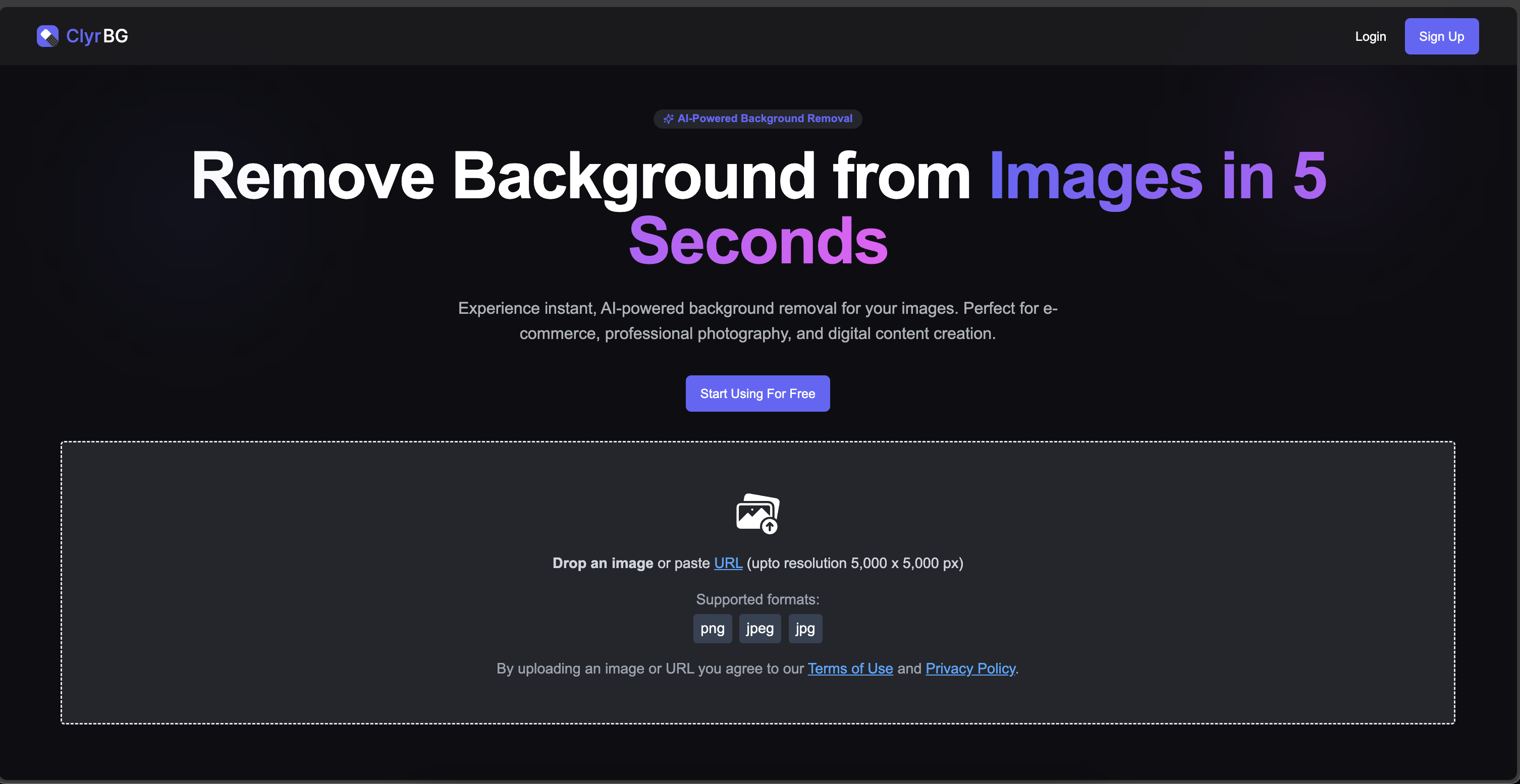Click the Drop an image text
1520x784 pixels.
pos(603,563)
